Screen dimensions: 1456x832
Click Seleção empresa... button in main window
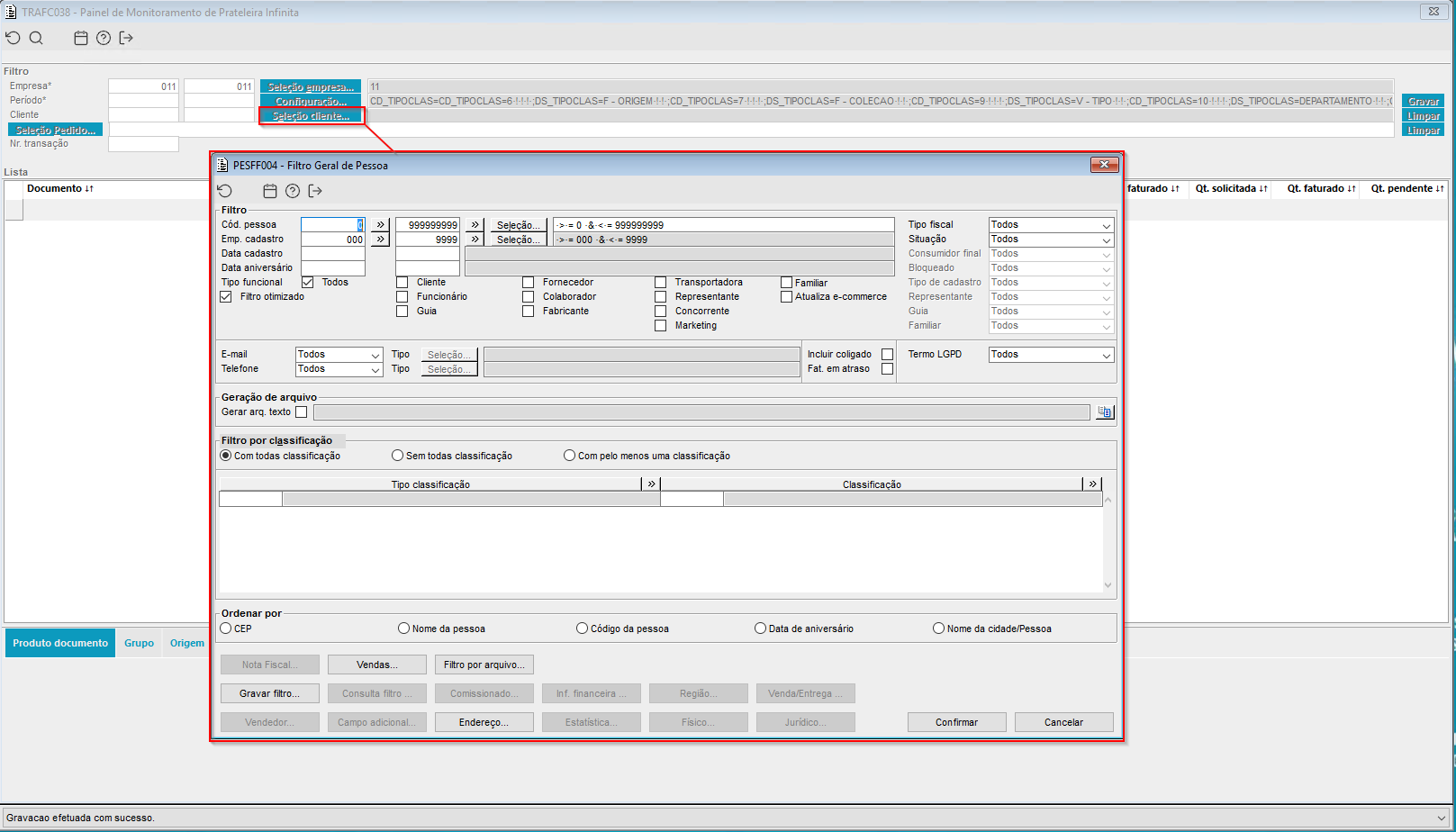click(x=311, y=86)
